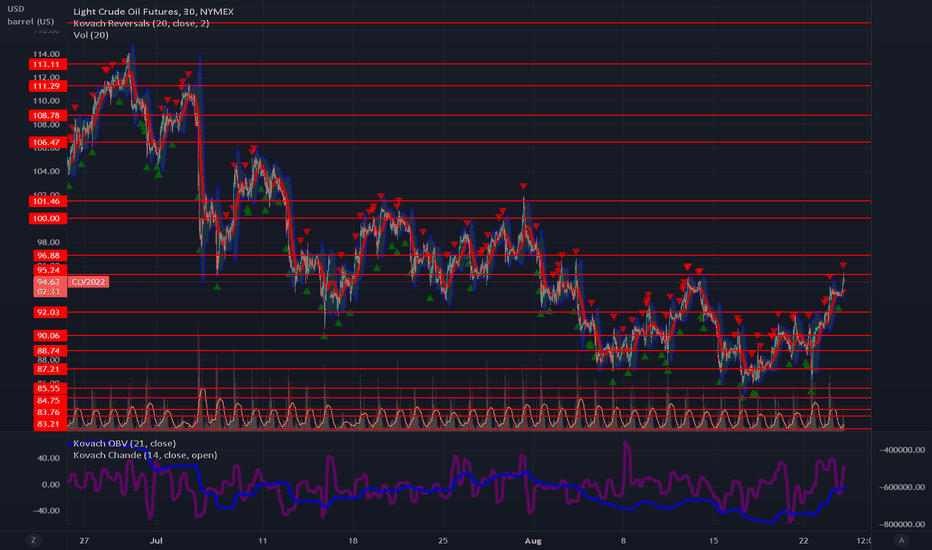Click the -40.00 Chande scale value
Image resolution: width=932 pixels, height=550 pixels.
coord(47,511)
